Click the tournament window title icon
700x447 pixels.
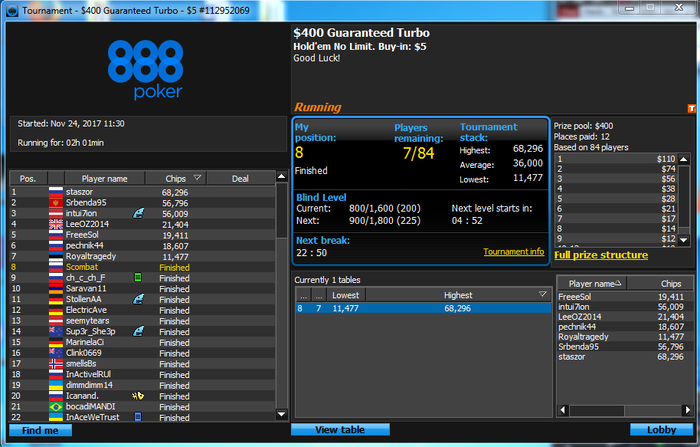pyautogui.click(x=12, y=10)
